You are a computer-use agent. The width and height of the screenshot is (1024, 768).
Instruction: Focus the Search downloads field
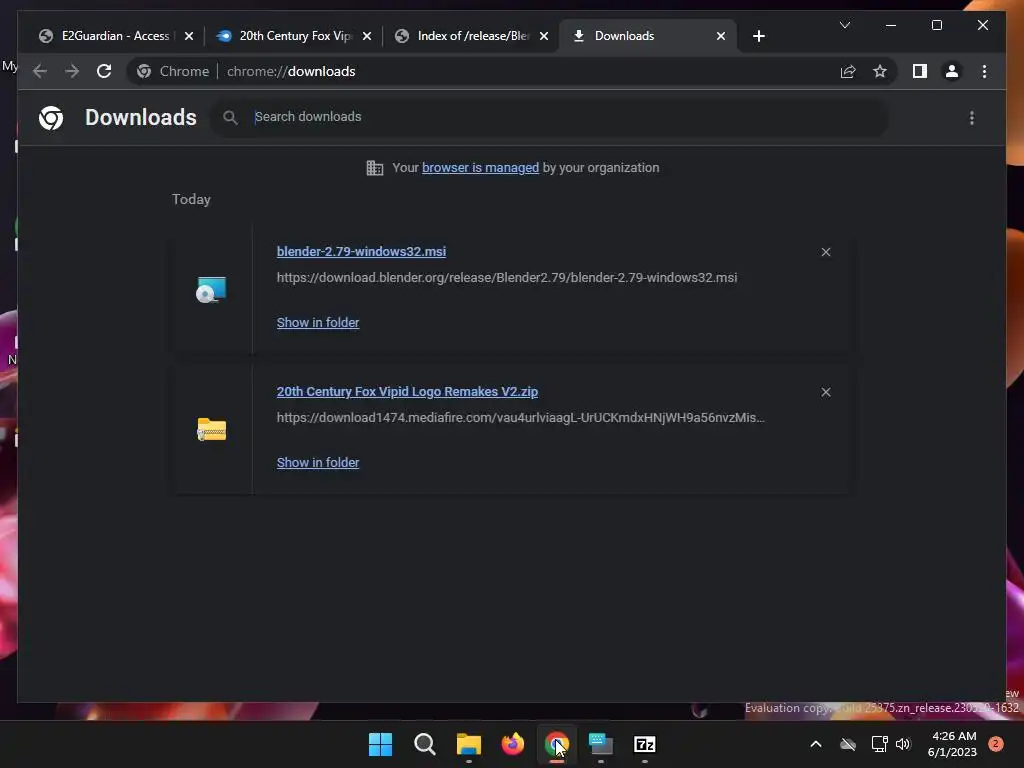(549, 118)
